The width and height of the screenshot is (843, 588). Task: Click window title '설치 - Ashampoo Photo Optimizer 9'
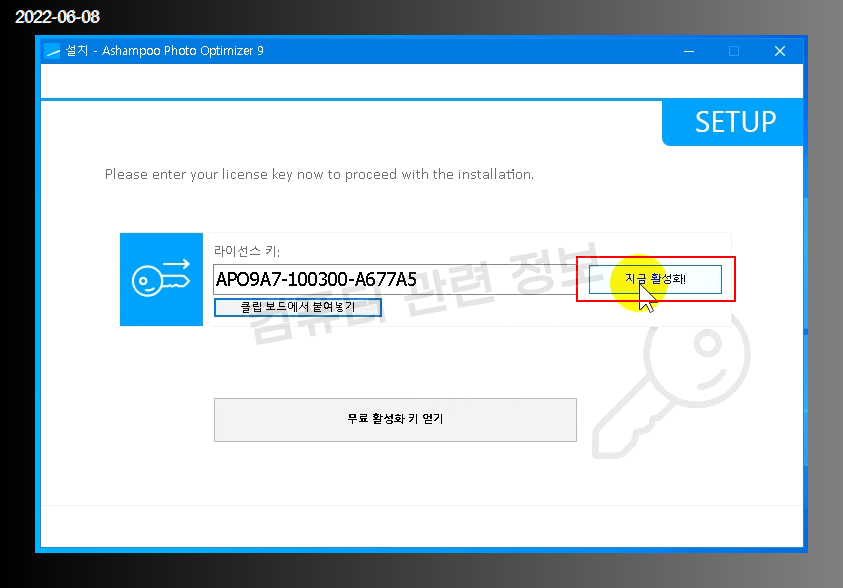pos(165,51)
